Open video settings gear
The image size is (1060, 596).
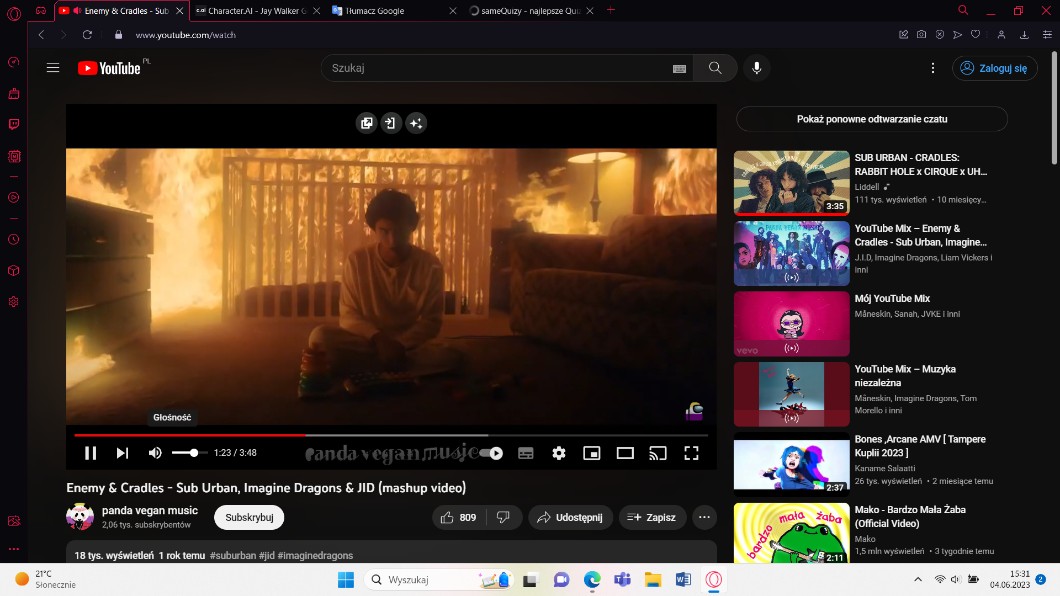click(559, 453)
